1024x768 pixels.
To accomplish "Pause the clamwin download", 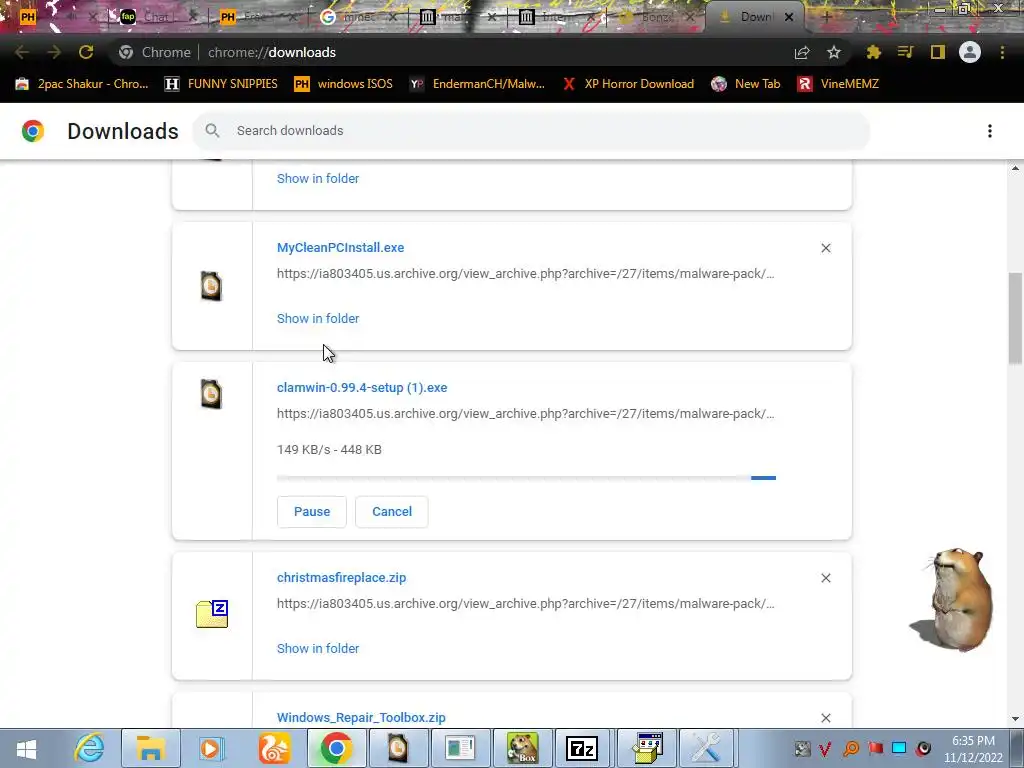I will 312,511.
